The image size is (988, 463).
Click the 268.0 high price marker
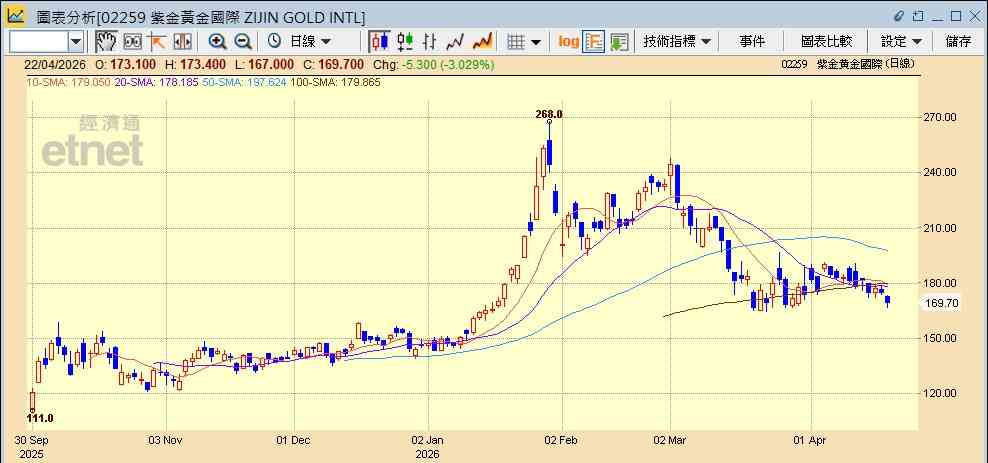(549, 114)
